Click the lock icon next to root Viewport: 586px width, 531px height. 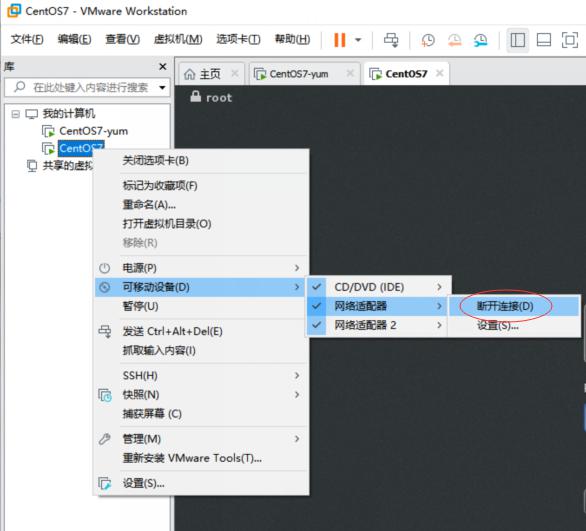coord(195,96)
